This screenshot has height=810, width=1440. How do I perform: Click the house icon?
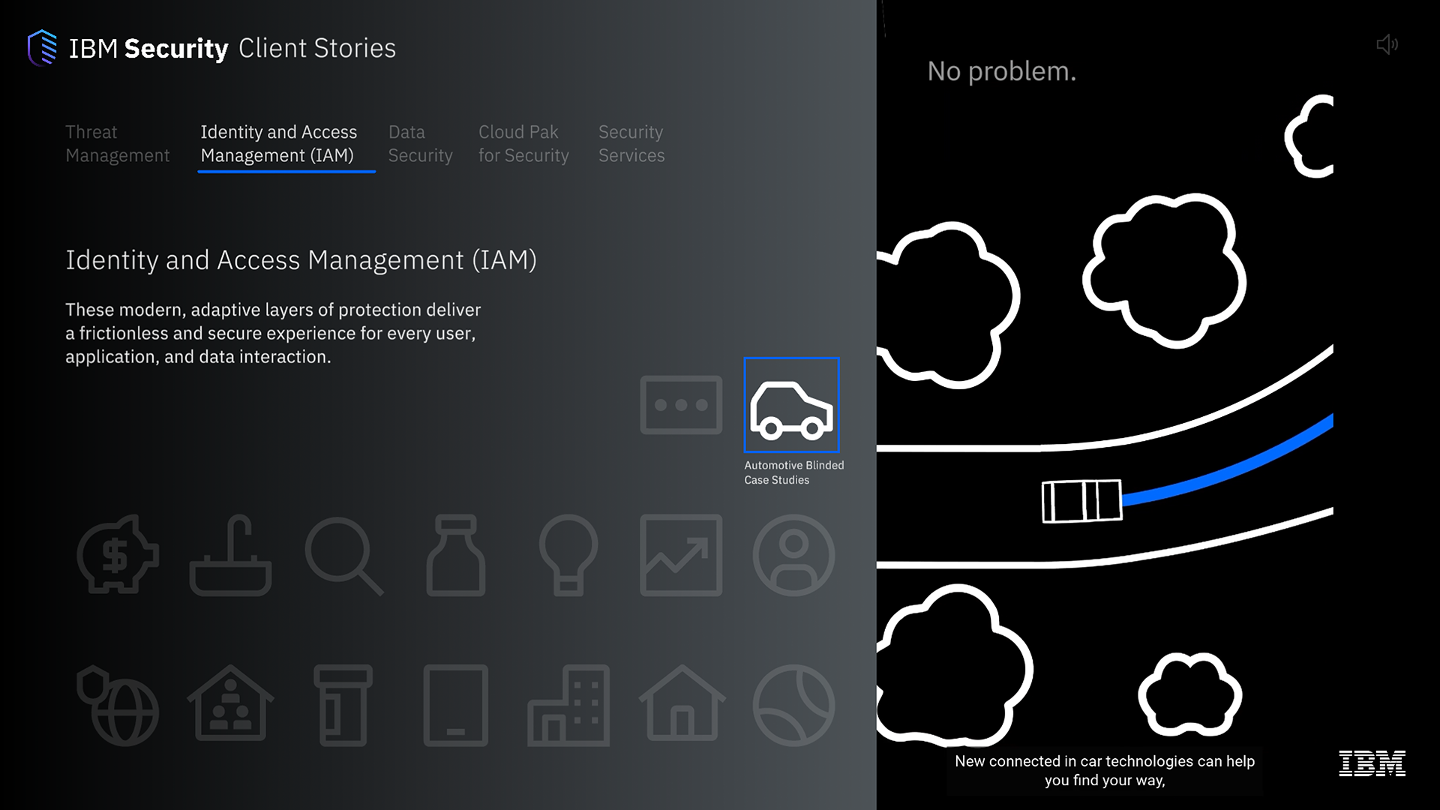(x=681, y=704)
